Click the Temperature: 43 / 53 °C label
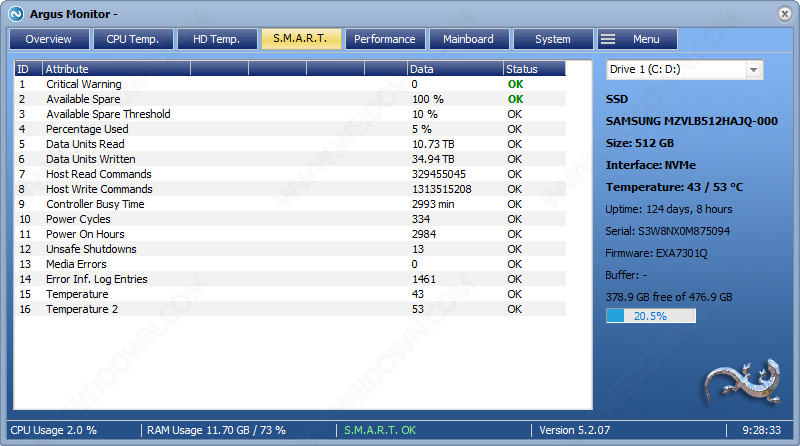This screenshot has height=446, width=800. (x=674, y=187)
